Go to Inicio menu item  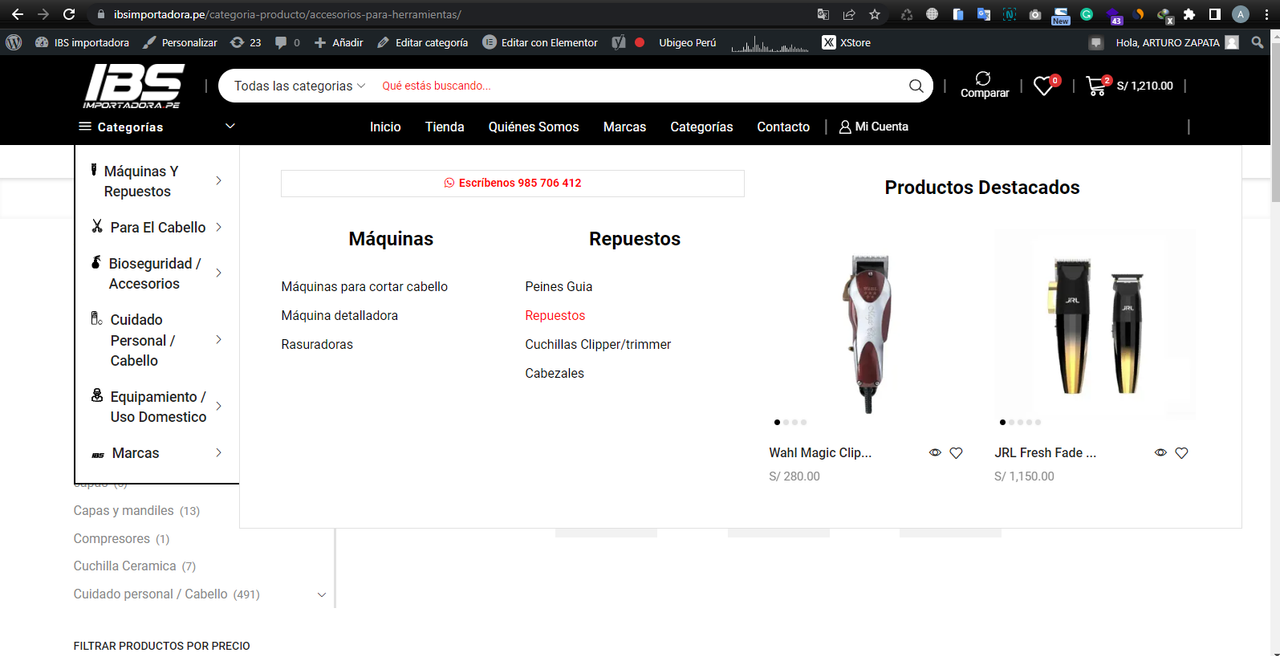[x=385, y=127]
